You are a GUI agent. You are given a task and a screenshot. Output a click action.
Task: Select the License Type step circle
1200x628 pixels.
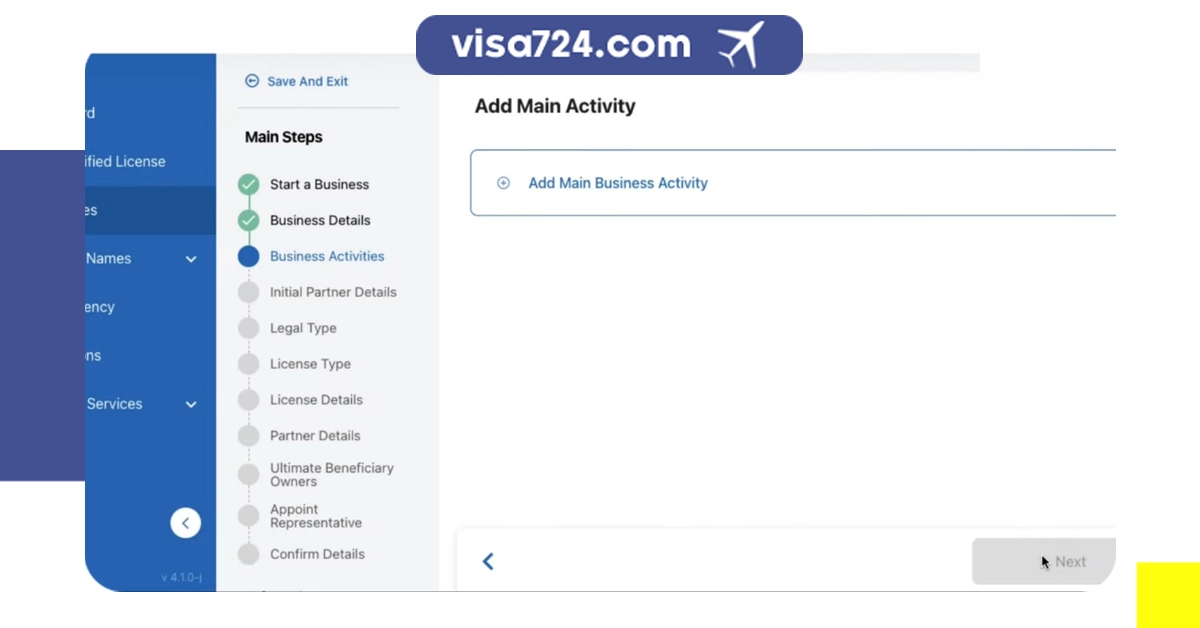(248, 364)
